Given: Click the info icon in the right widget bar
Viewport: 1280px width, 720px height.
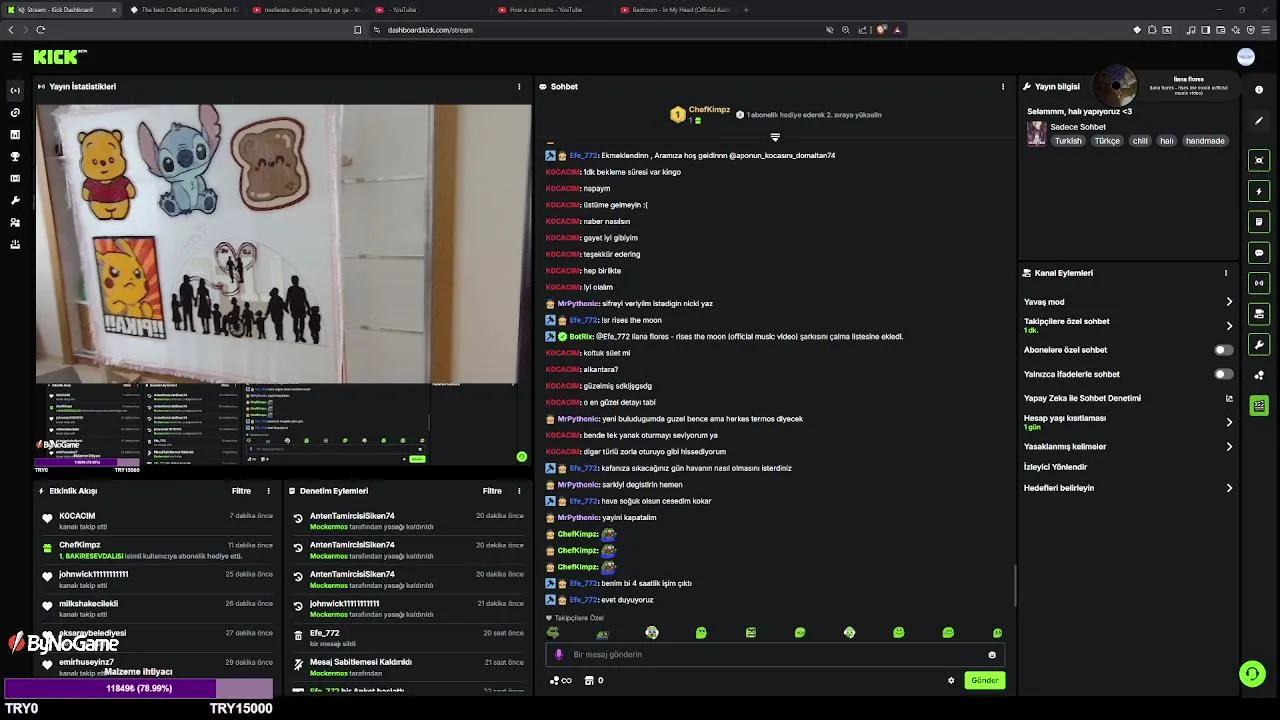Looking at the screenshot, I should (1259, 90).
